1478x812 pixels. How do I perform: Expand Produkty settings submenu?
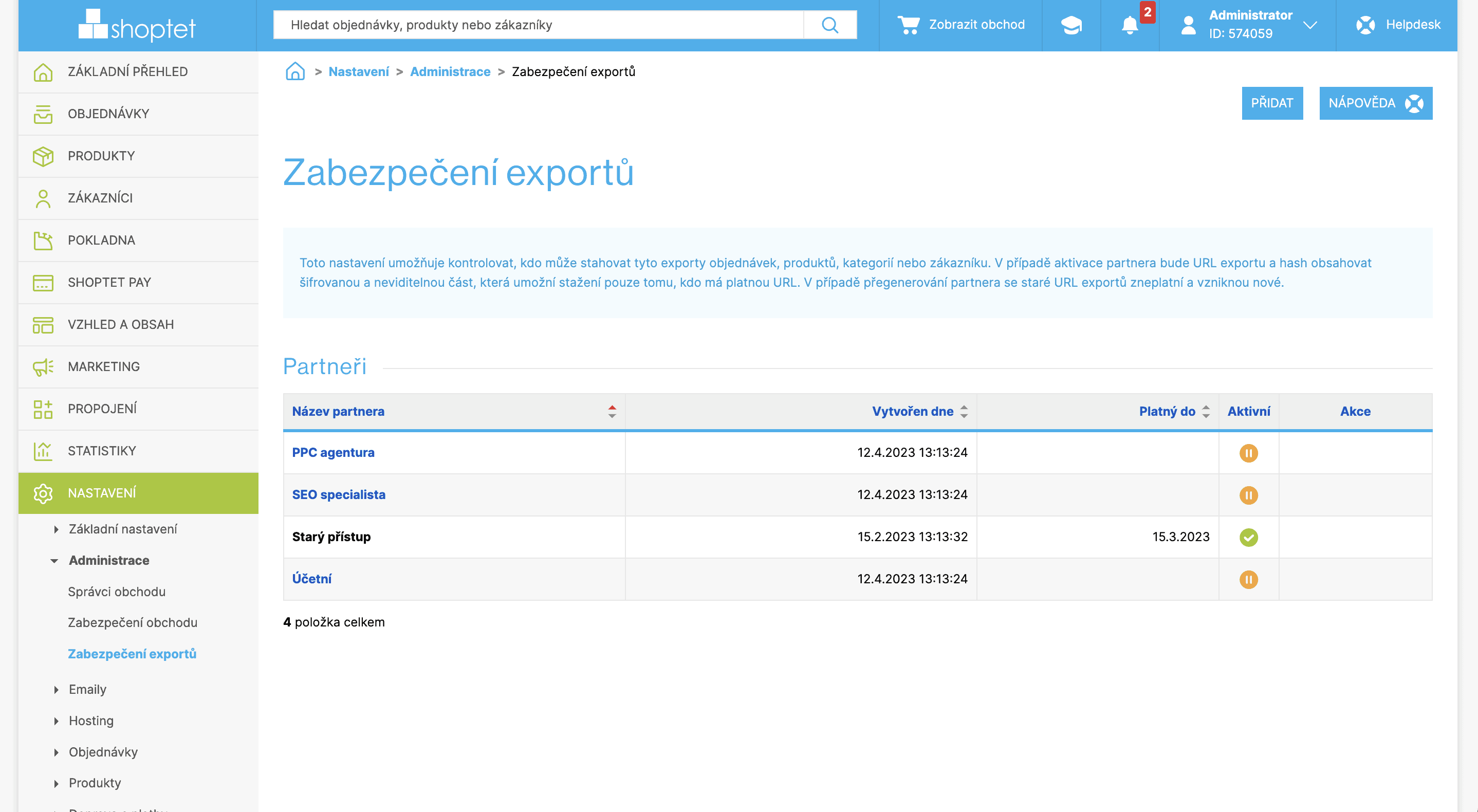point(56,783)
